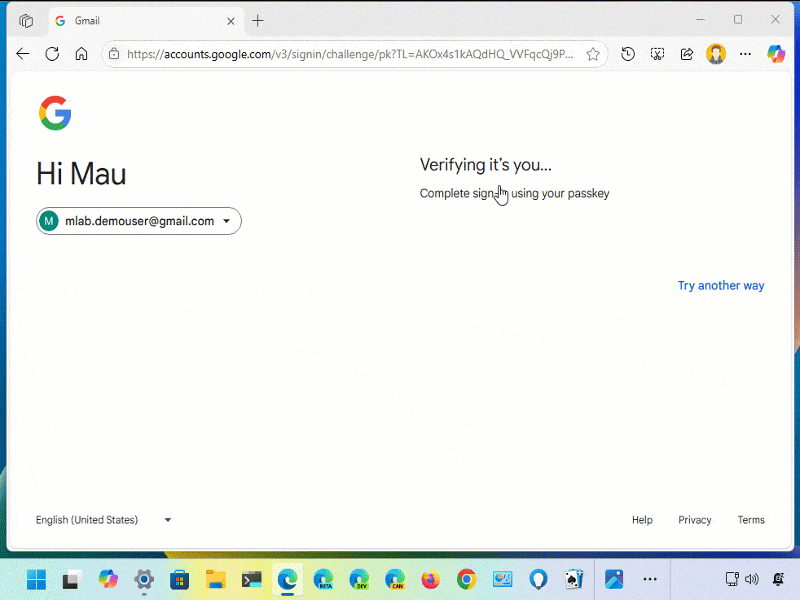Navigate back to the previous page

click(x=23, y=54)
